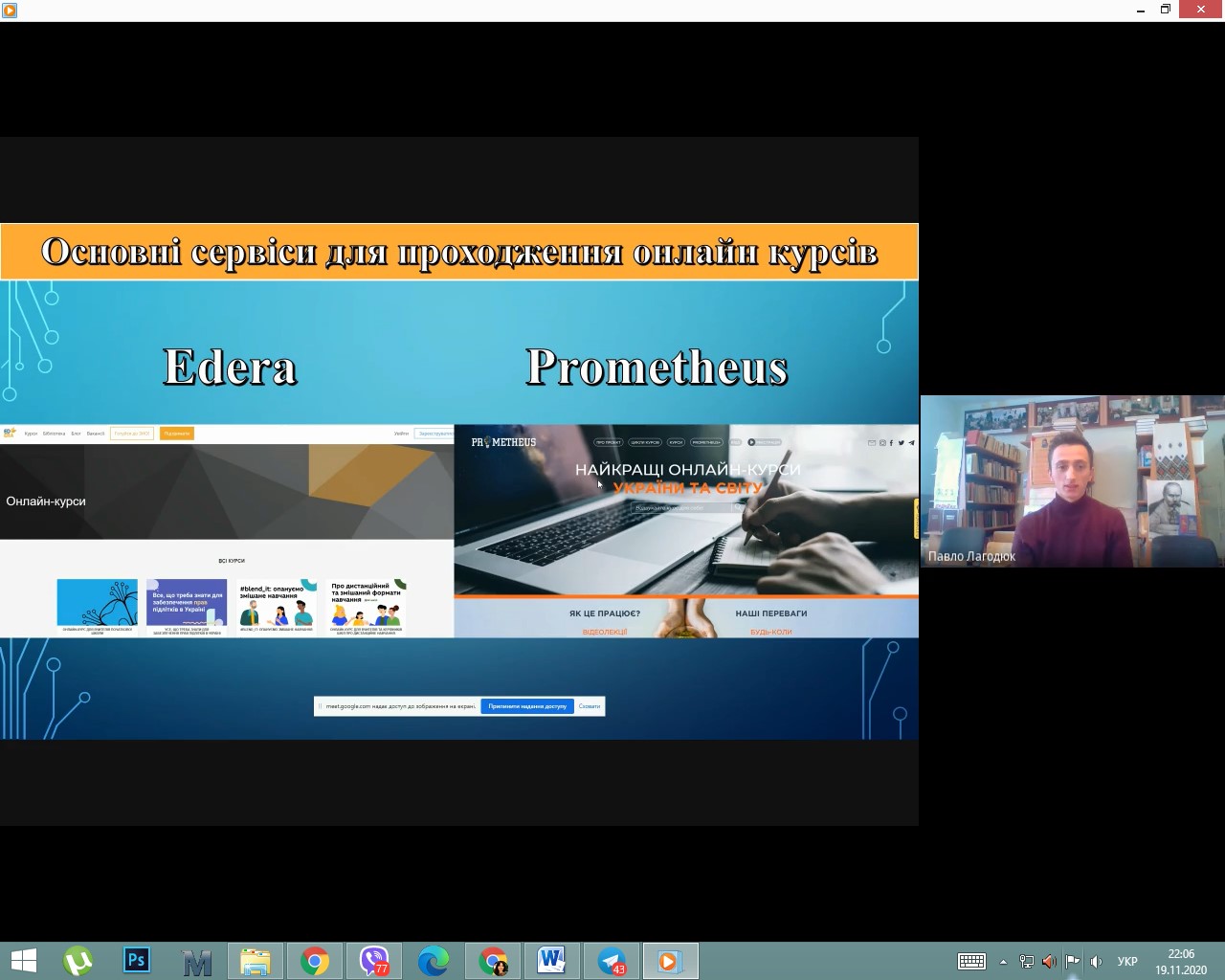Click the 'Сховати' link in sharing bar
The height and width of the screenshot is (980, 1225).
click(x=590, y=706)
